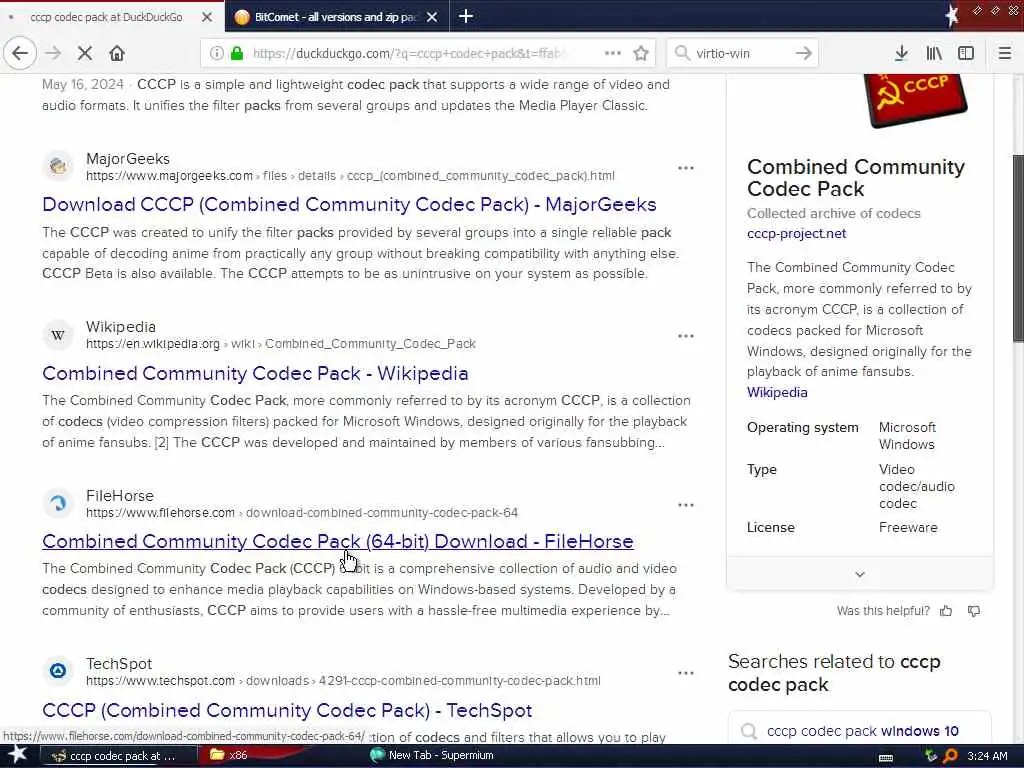Image resolution: width=1024 pixels, height=768 pixels.
Task: Open the Firefox hamburger menu
Action: pos(1004,53)
